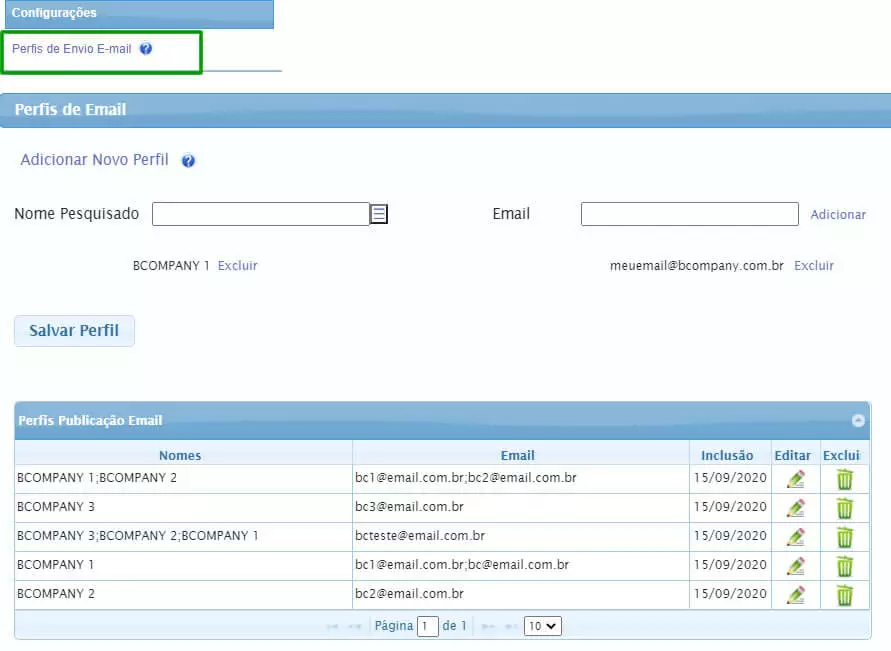Go to previous page of the table
The height and width of the screenshot is (651, 891).
click(355, 626)
